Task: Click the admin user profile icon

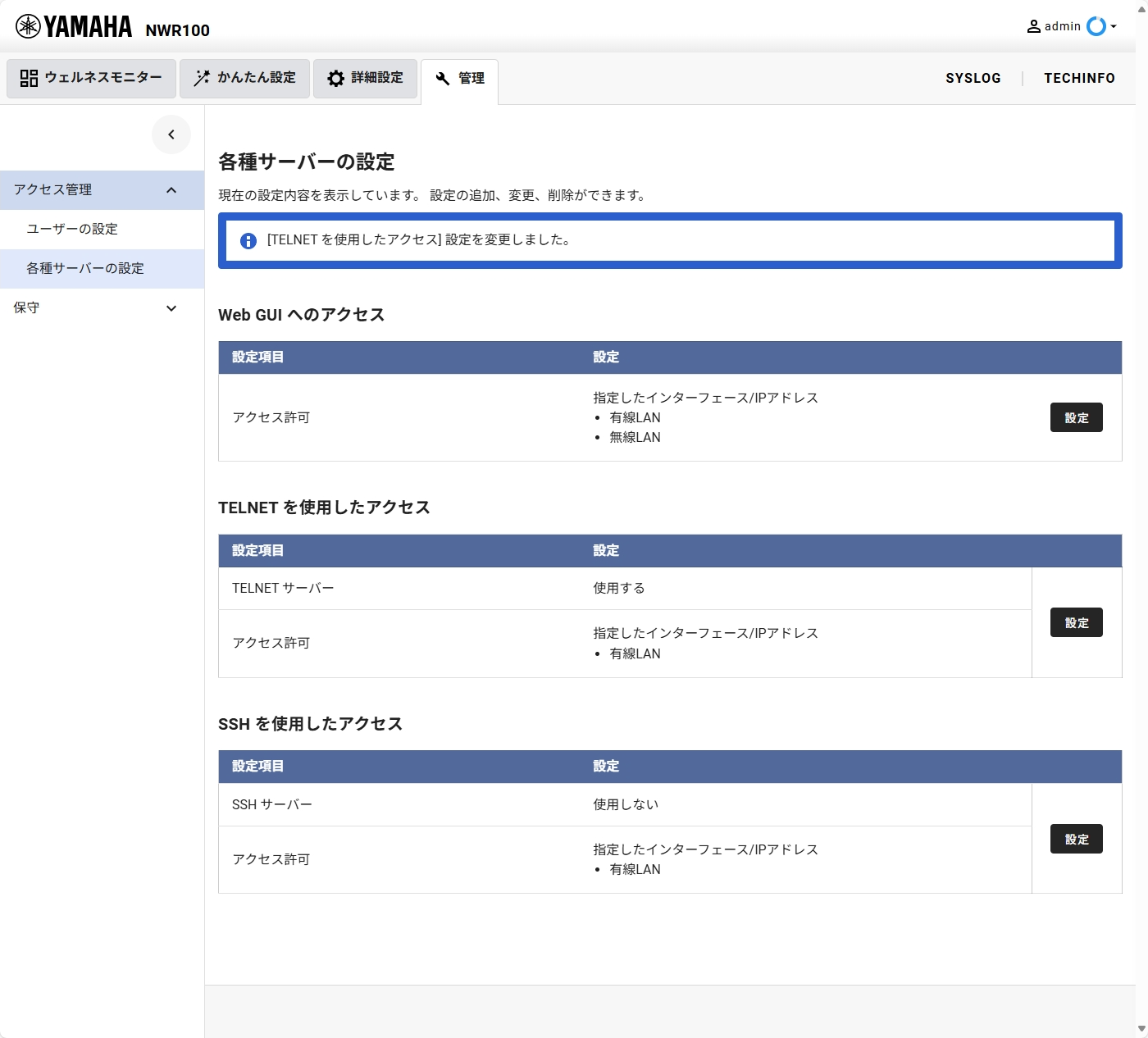Action: pos(1034,25)
